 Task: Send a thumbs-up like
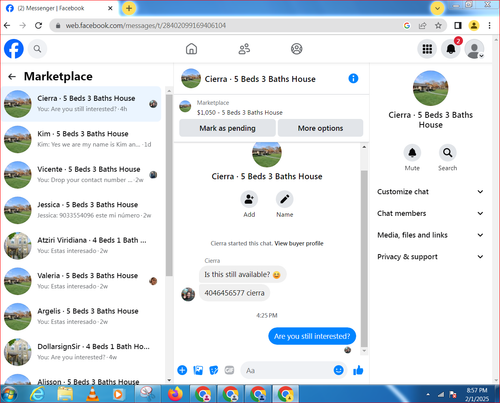coord(358,370)
